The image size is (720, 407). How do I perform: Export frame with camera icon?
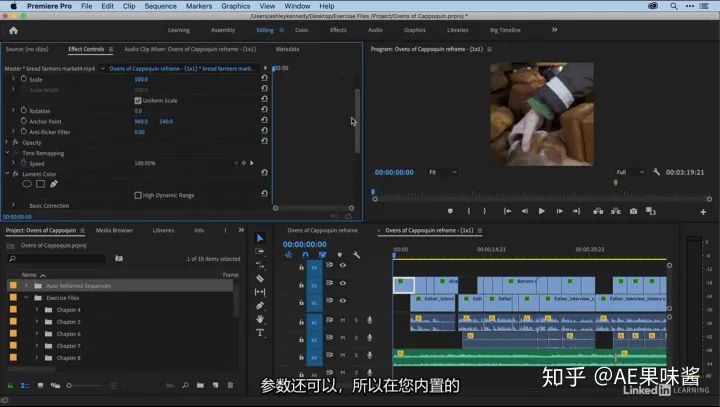633,211
